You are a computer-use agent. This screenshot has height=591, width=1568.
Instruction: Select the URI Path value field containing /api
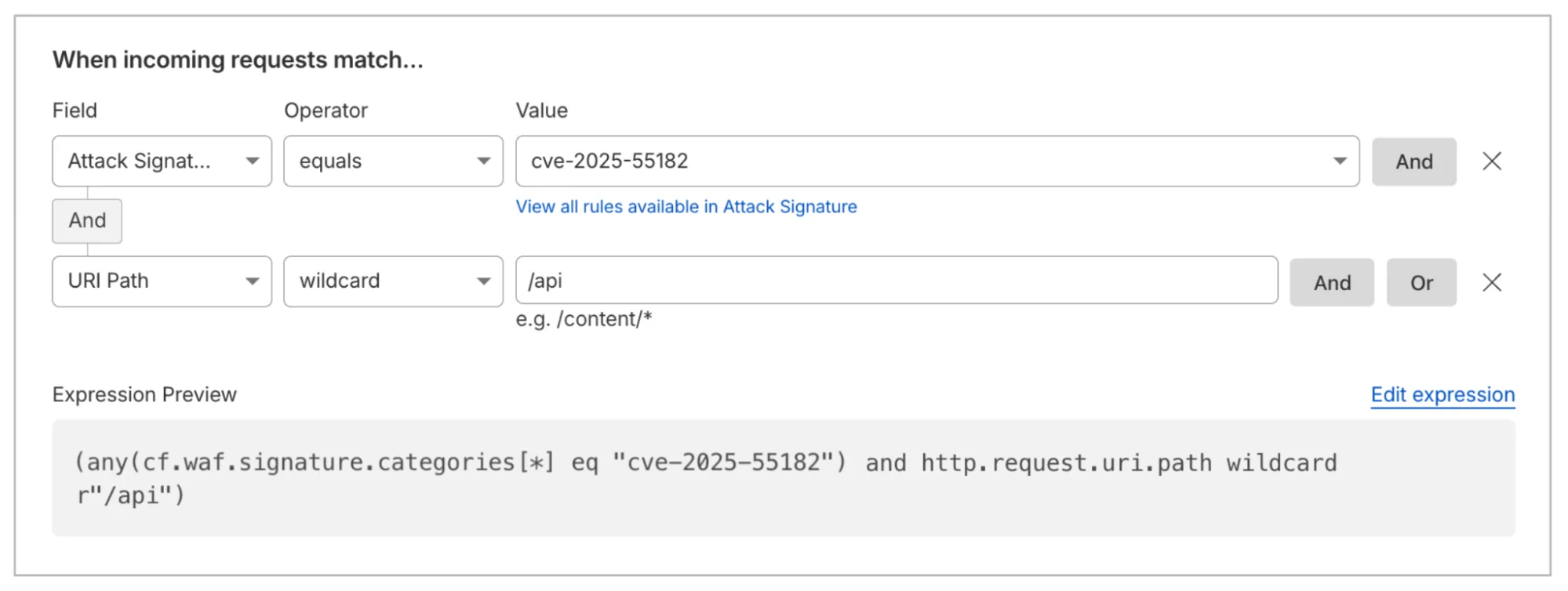coord(898,281)
